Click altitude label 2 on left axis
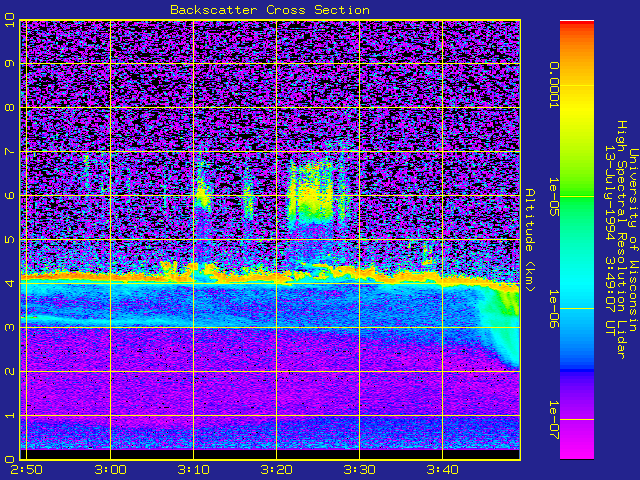 point(10,371)
